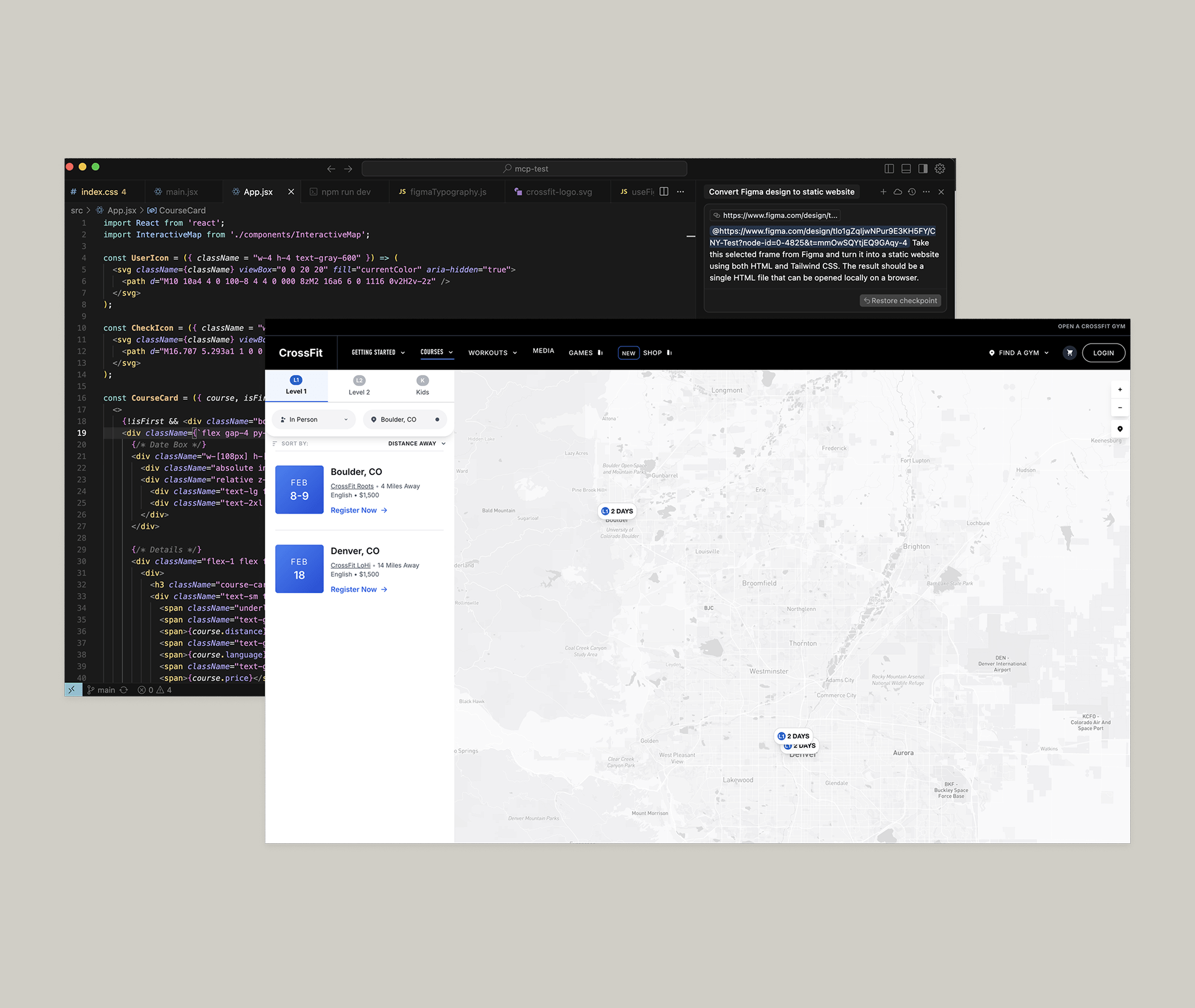Click the sync changes icon
This screenshot has height=1008, width=1195.
tap(124, 690)
